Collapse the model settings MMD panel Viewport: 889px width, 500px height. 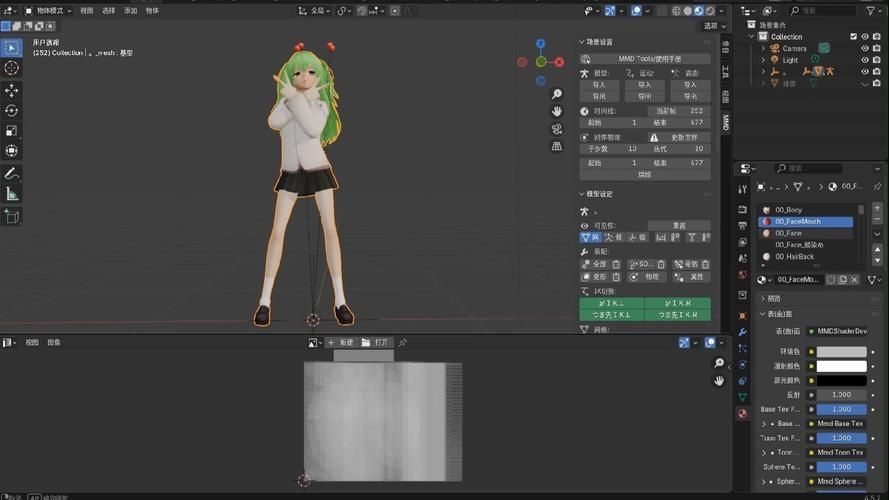click(581, 194)
